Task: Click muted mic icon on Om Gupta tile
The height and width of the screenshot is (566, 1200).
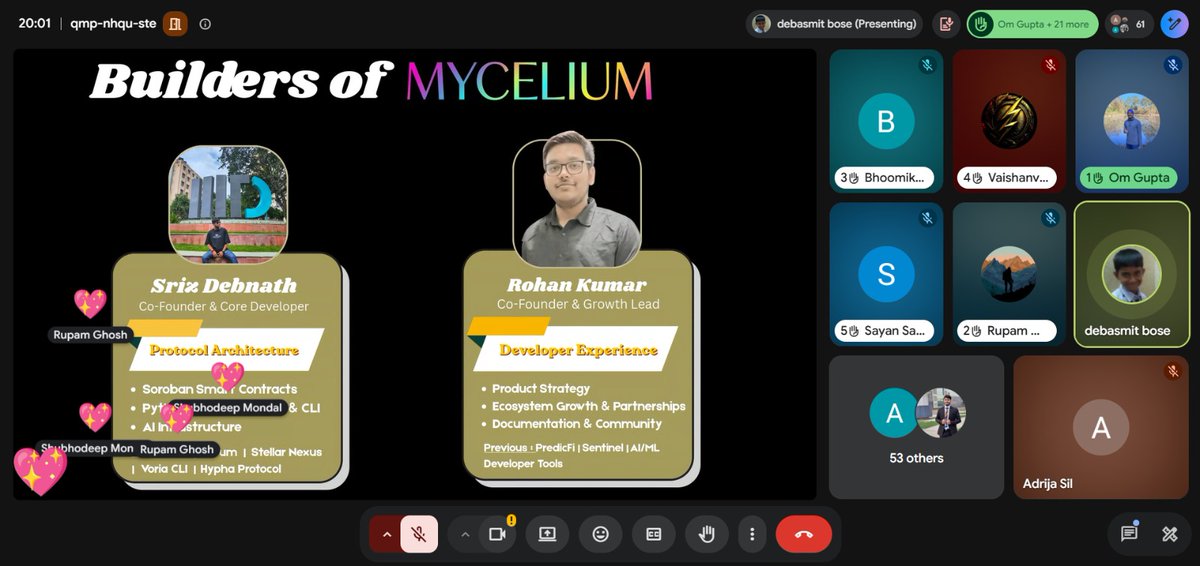Action: click(1173, 65)
